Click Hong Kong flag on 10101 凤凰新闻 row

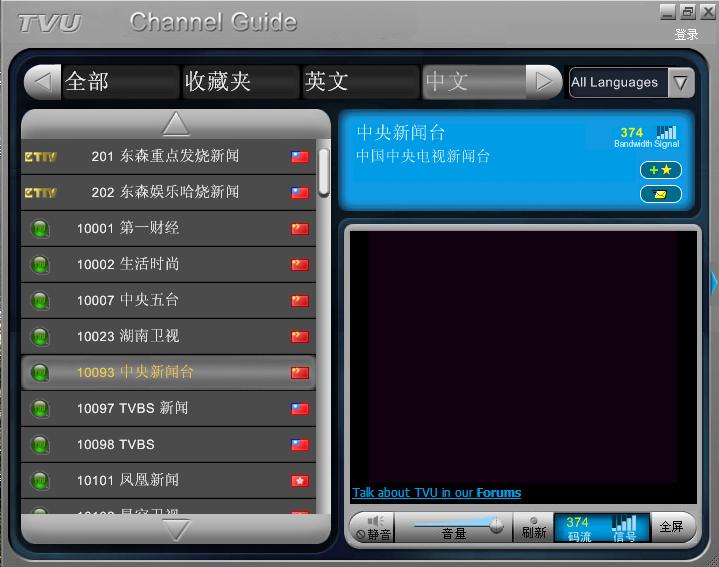(300, 480)
